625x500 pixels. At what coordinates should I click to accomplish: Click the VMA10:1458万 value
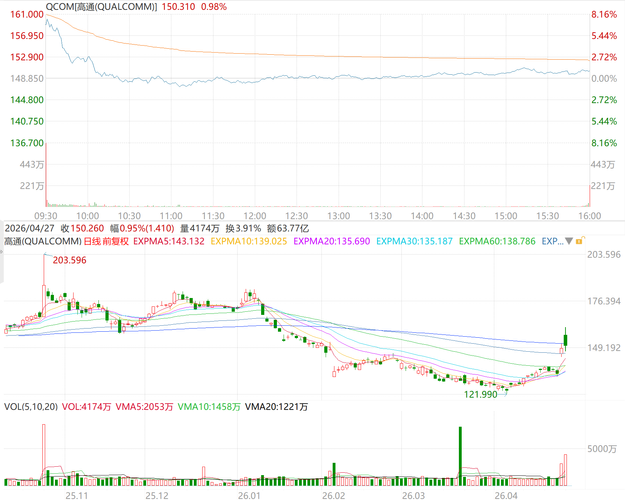tap(209, 407)
